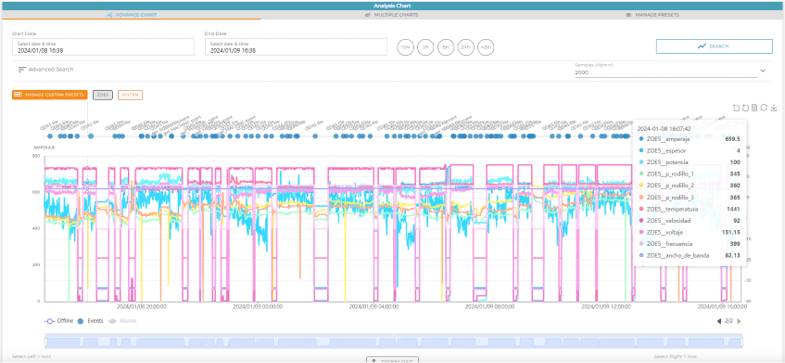Expand the Advanced Search chevron on the right
Screen dimensions: 785x363
click(763, 71)
